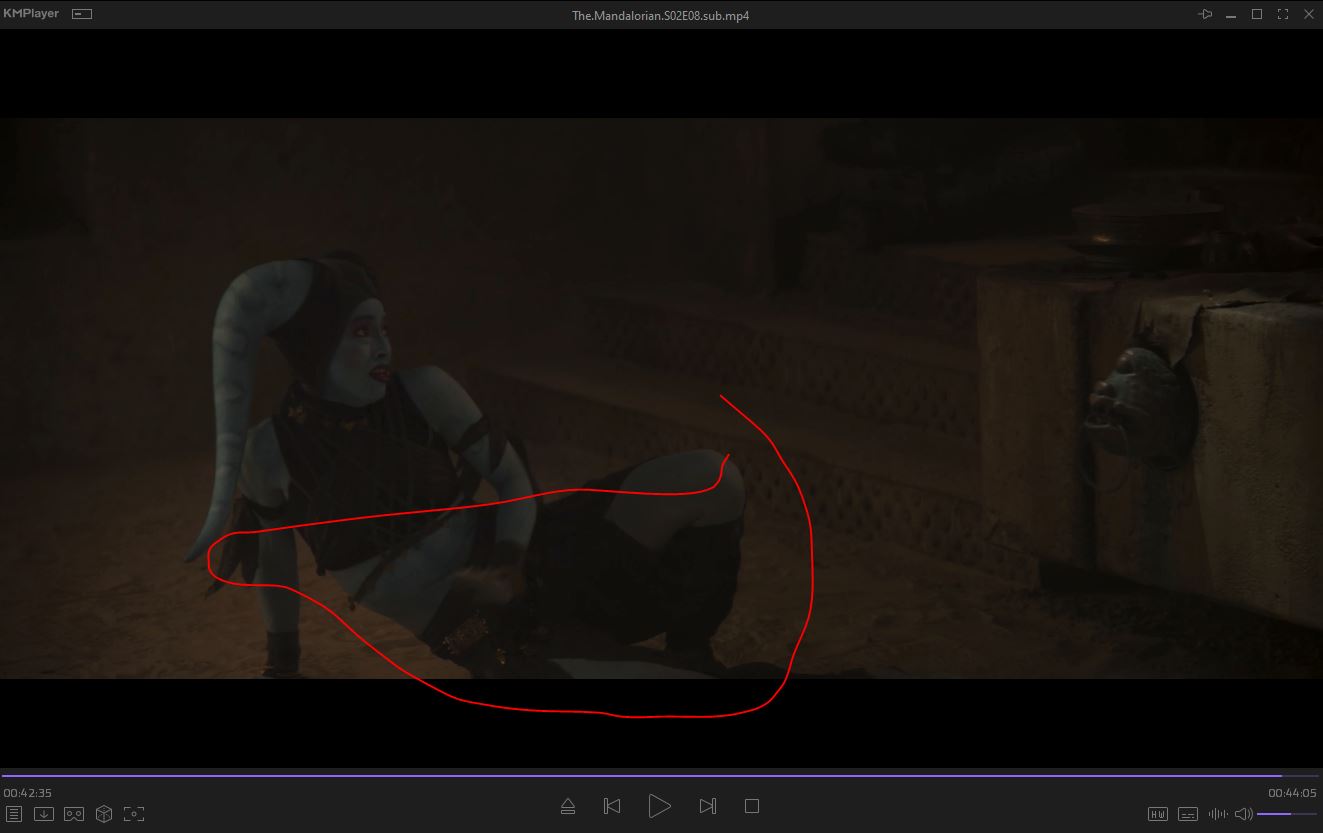Screen dimensions: 1323x833
Task: Toggle subtitles display icon
Action: pos(1187,814)
